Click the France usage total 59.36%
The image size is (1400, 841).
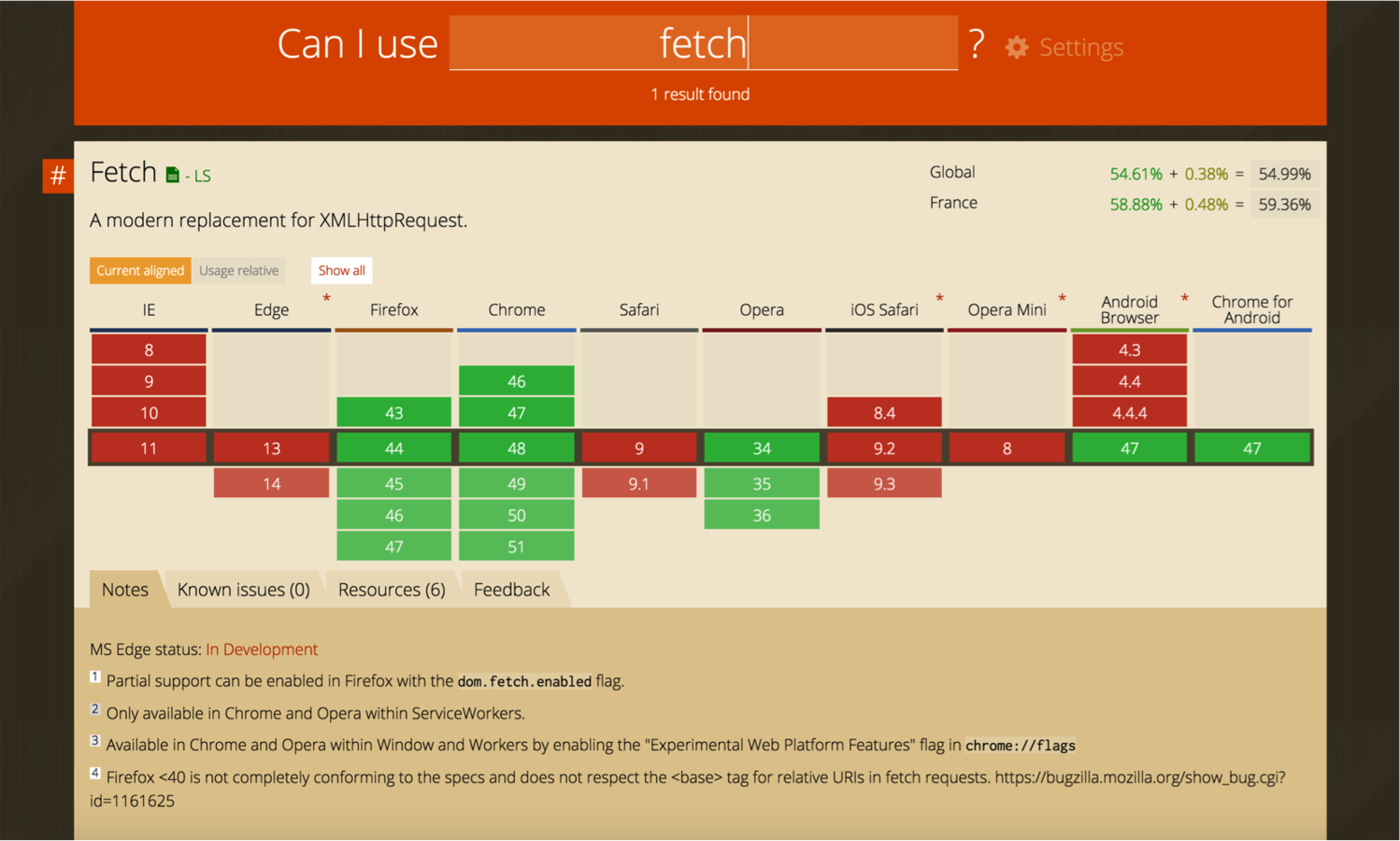pos(1284,205)
